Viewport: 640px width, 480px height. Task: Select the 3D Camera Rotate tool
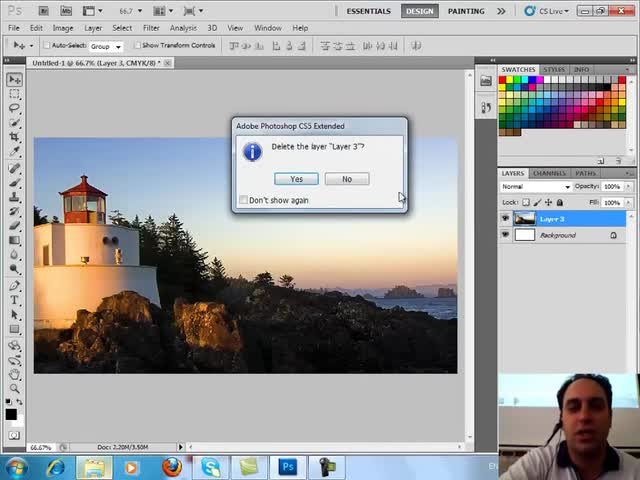pos(14,360)
